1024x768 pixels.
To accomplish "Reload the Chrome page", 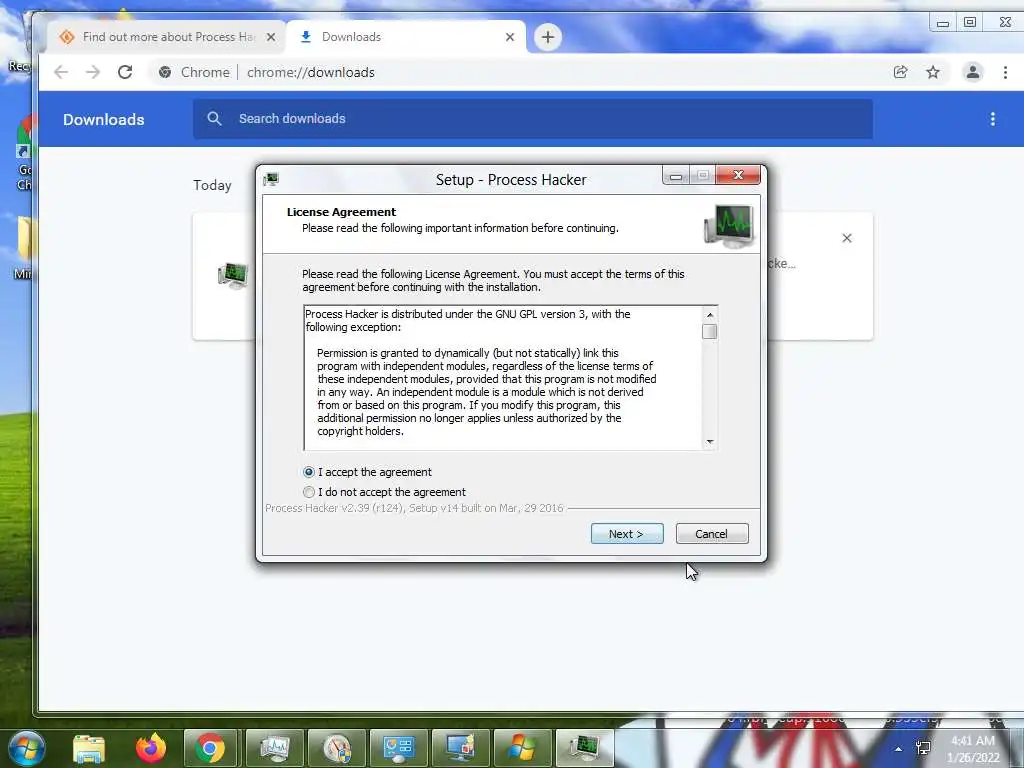I will pos(125,72).
